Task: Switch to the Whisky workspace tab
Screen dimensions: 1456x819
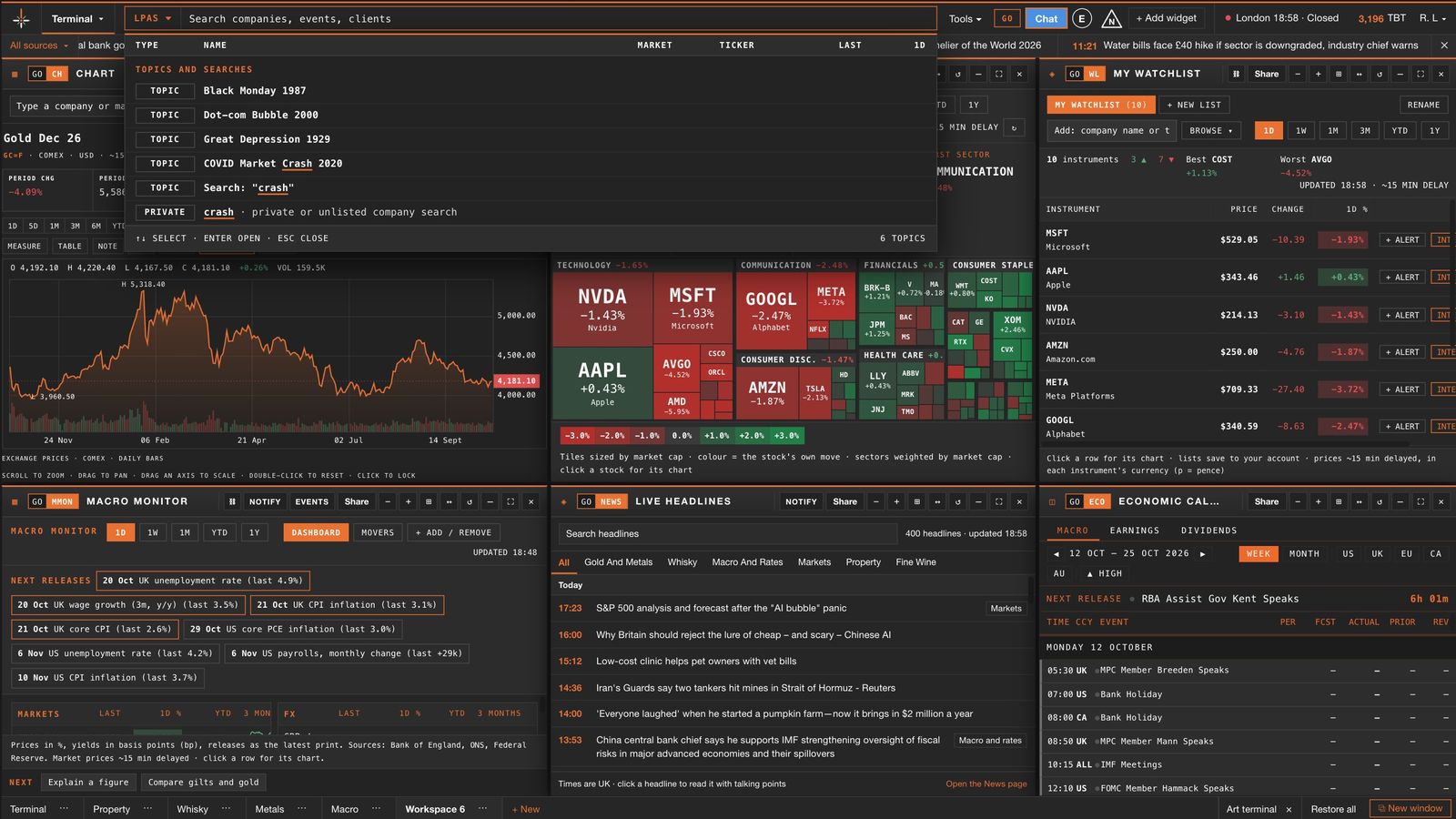Action: [x=192, y=809]
